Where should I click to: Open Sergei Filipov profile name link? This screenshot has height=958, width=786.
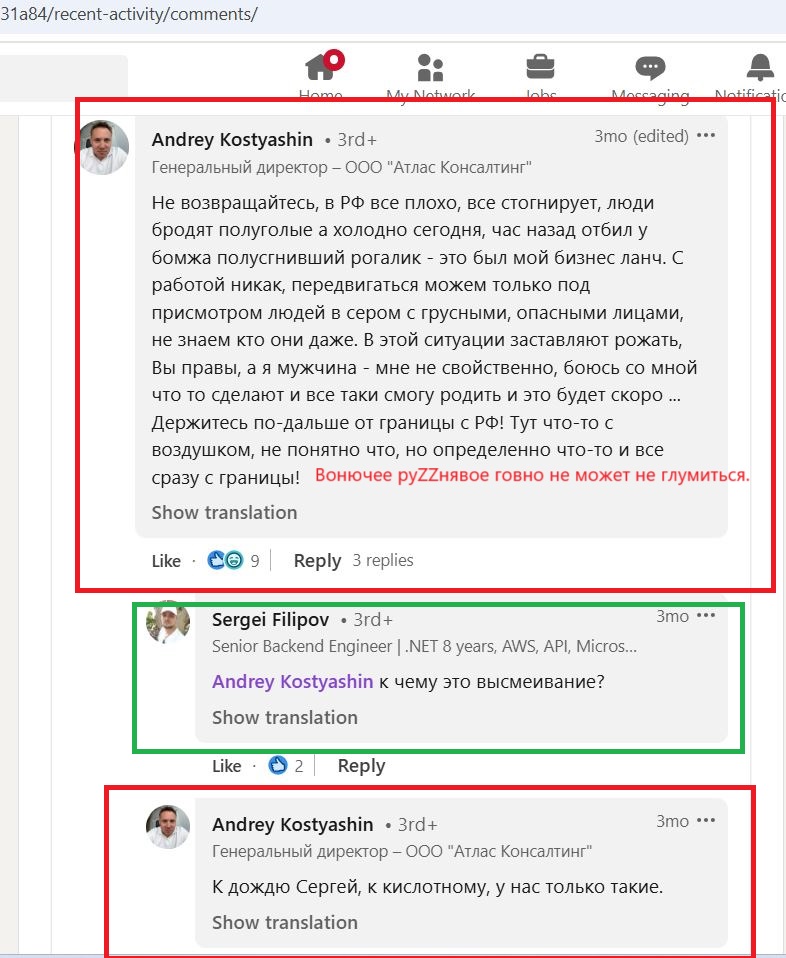tap(270, 620)
